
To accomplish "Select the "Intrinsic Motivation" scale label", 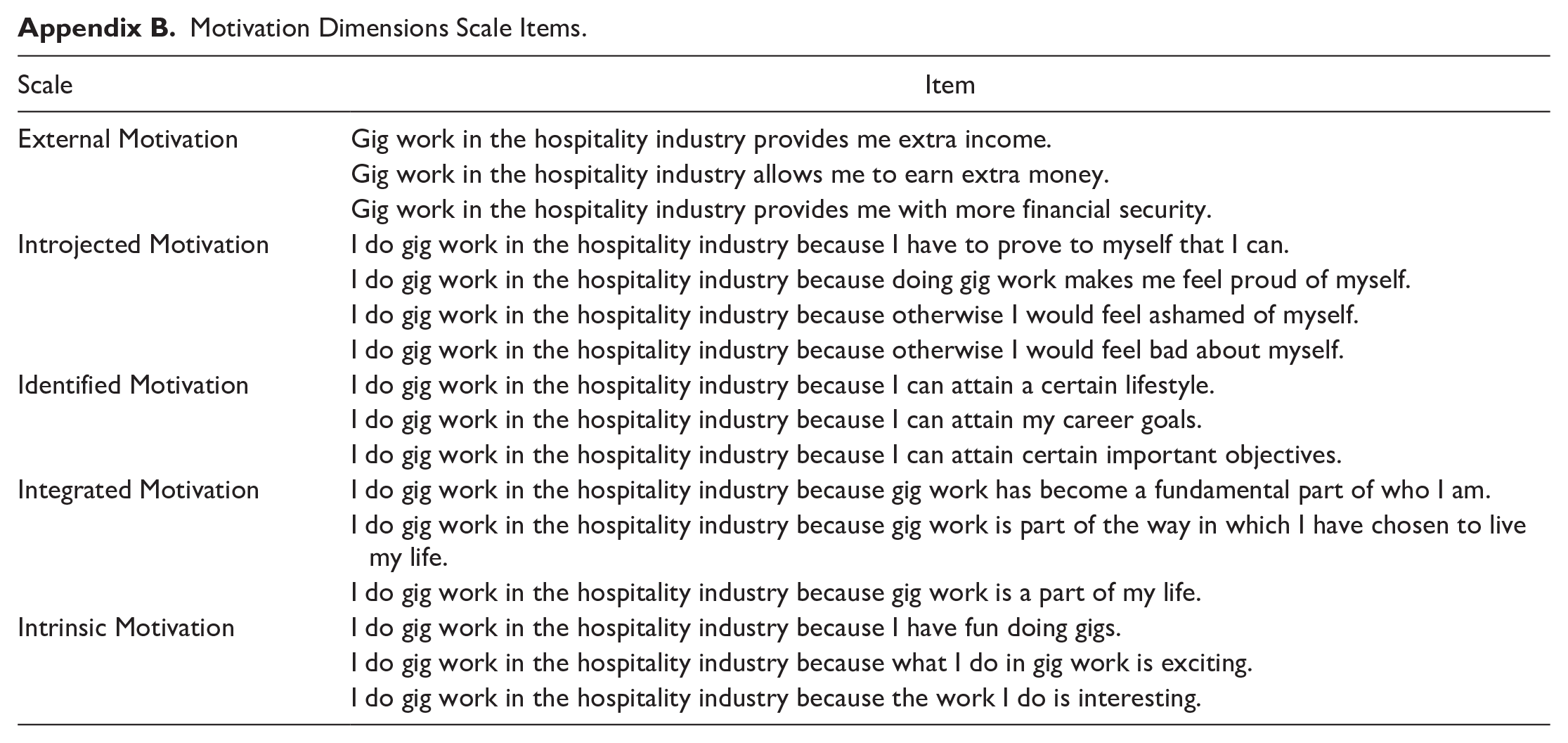I will [x=126, y=628].
